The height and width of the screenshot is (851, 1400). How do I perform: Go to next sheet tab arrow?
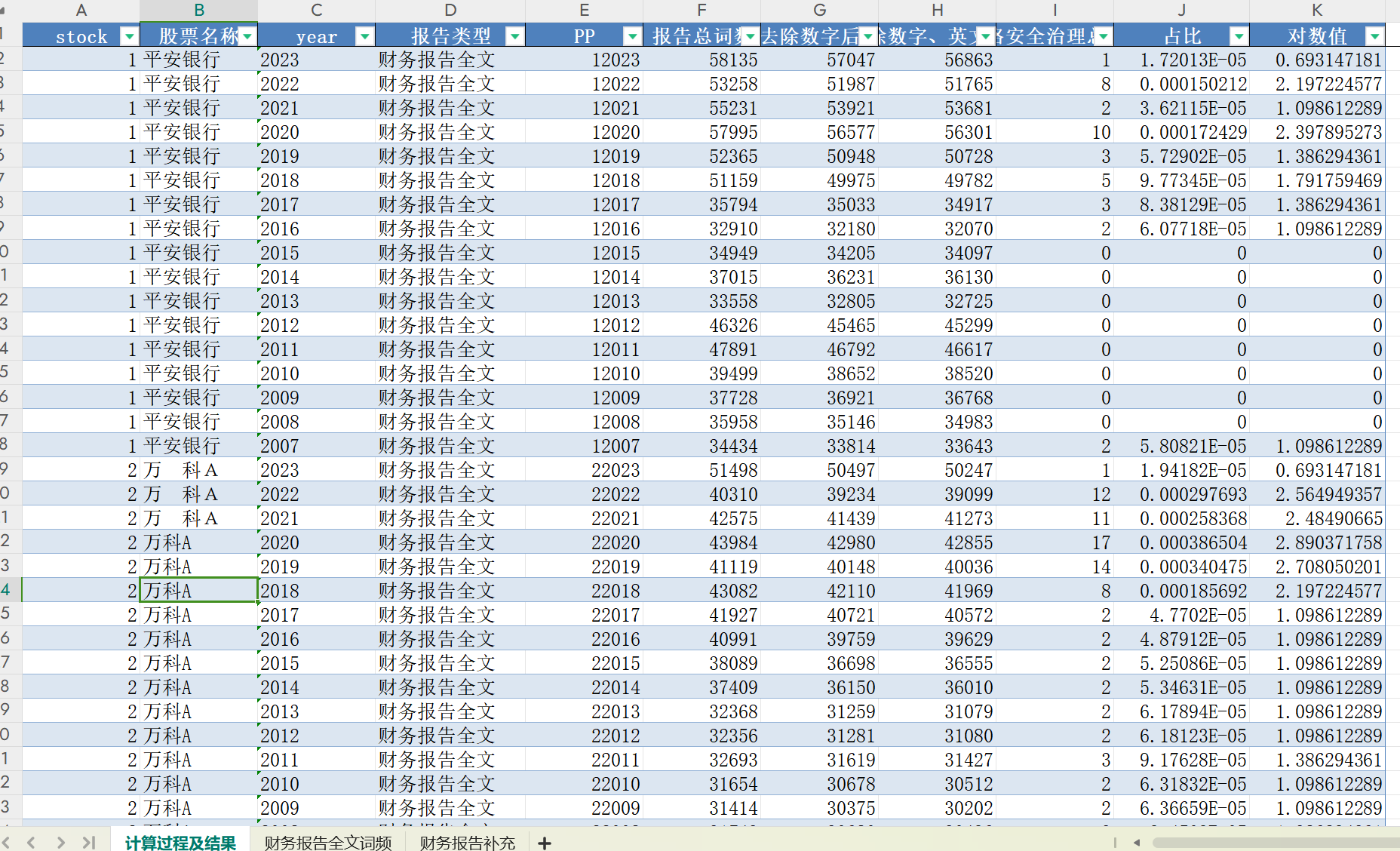(x=61, y=842)
